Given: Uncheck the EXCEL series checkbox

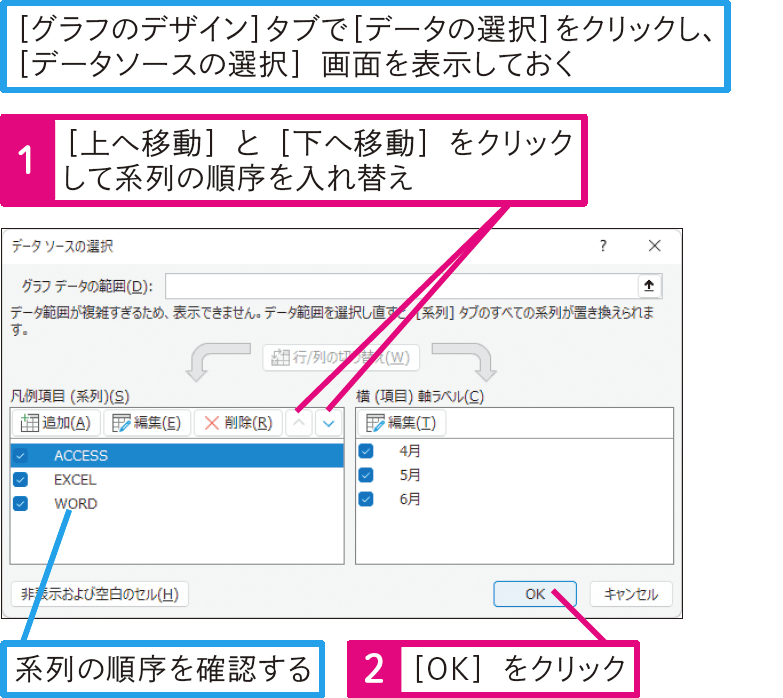Looking at the screenshot, I should pos(21,479).
